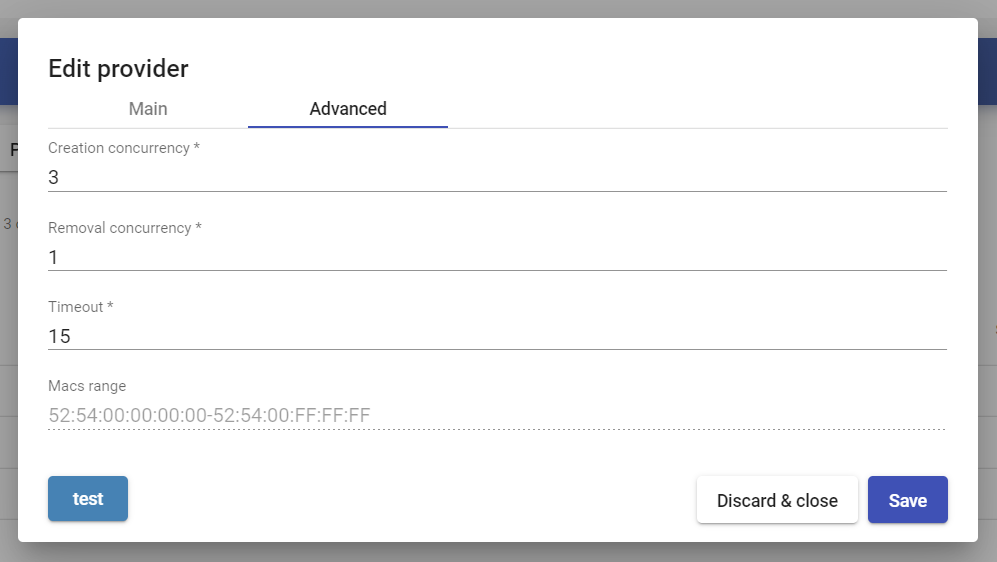Dismiss via dimmed backdrop below the dialog
Screen dimensions: 997x562
coord(498,552)
